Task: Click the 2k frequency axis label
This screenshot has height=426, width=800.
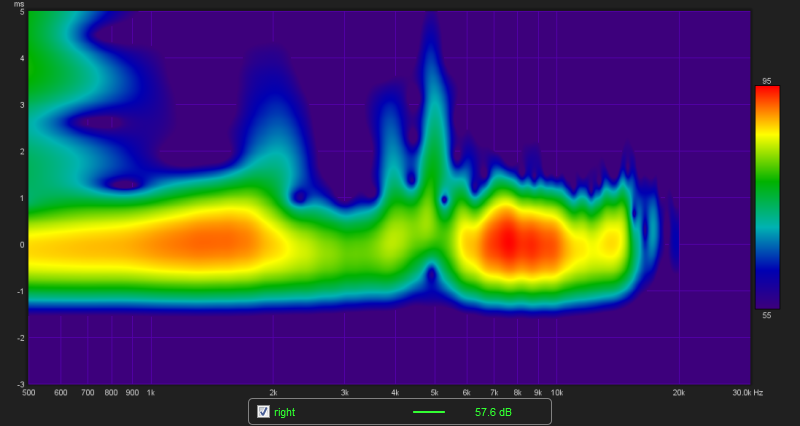Action: pos(273,392)
